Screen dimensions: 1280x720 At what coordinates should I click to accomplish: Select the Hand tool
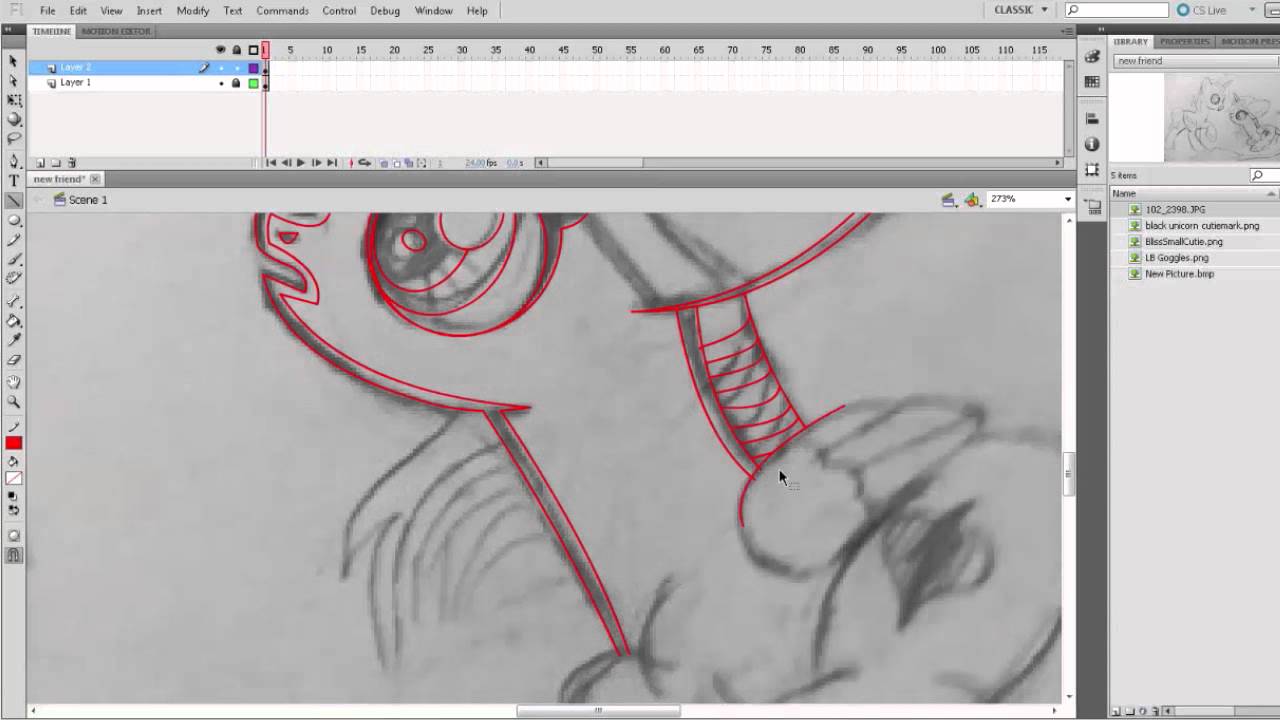coord(14,382)
